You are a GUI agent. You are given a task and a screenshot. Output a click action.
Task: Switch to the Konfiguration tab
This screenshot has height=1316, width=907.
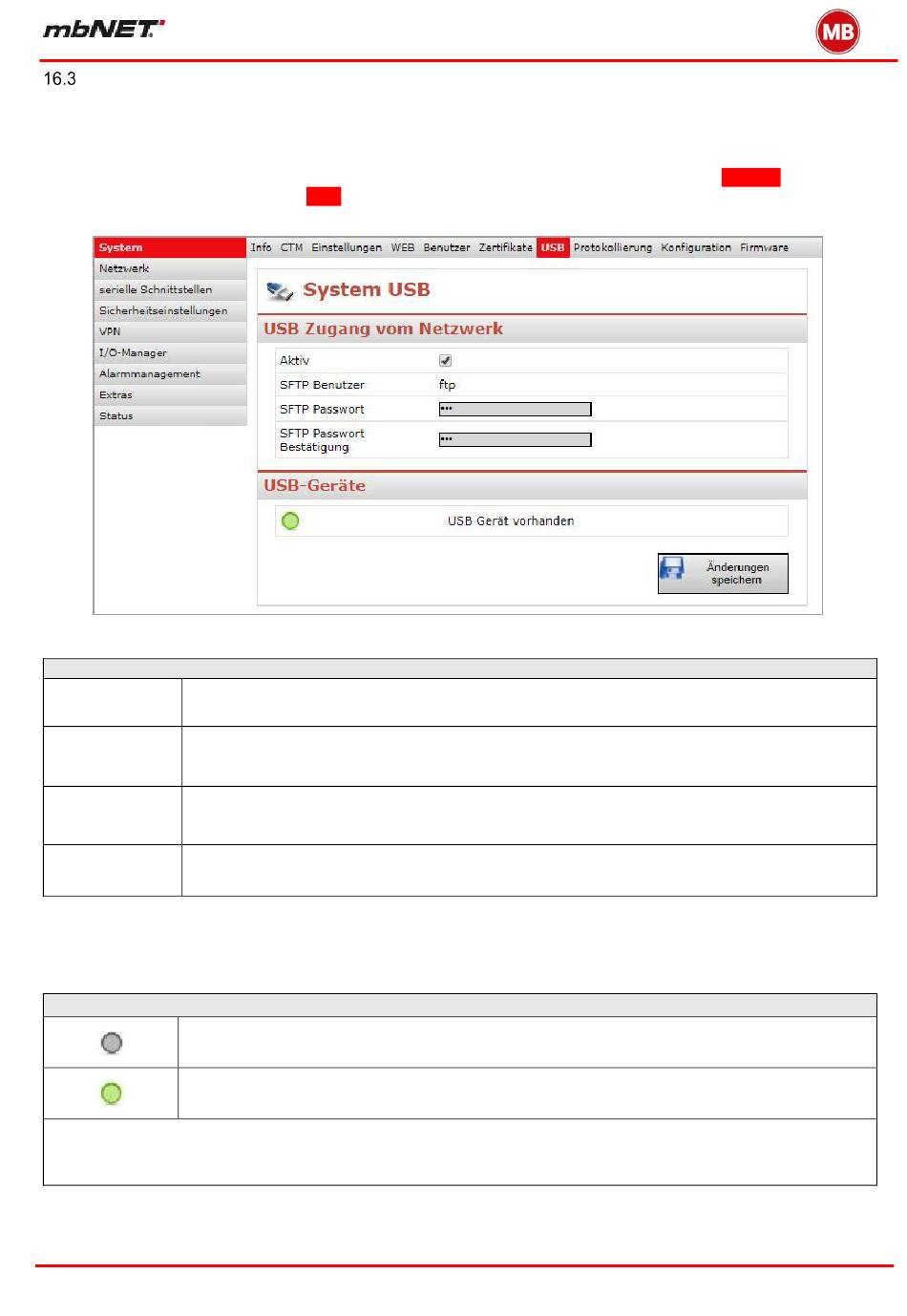tap(696, 247)
